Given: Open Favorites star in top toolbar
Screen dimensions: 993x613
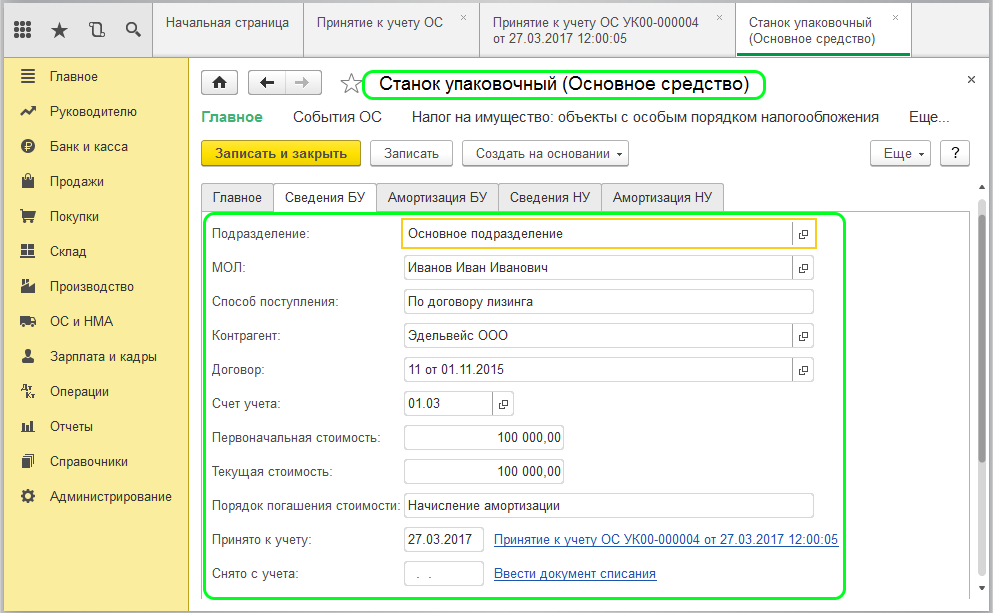Looking at the screenshot, I should coord(59,29).
